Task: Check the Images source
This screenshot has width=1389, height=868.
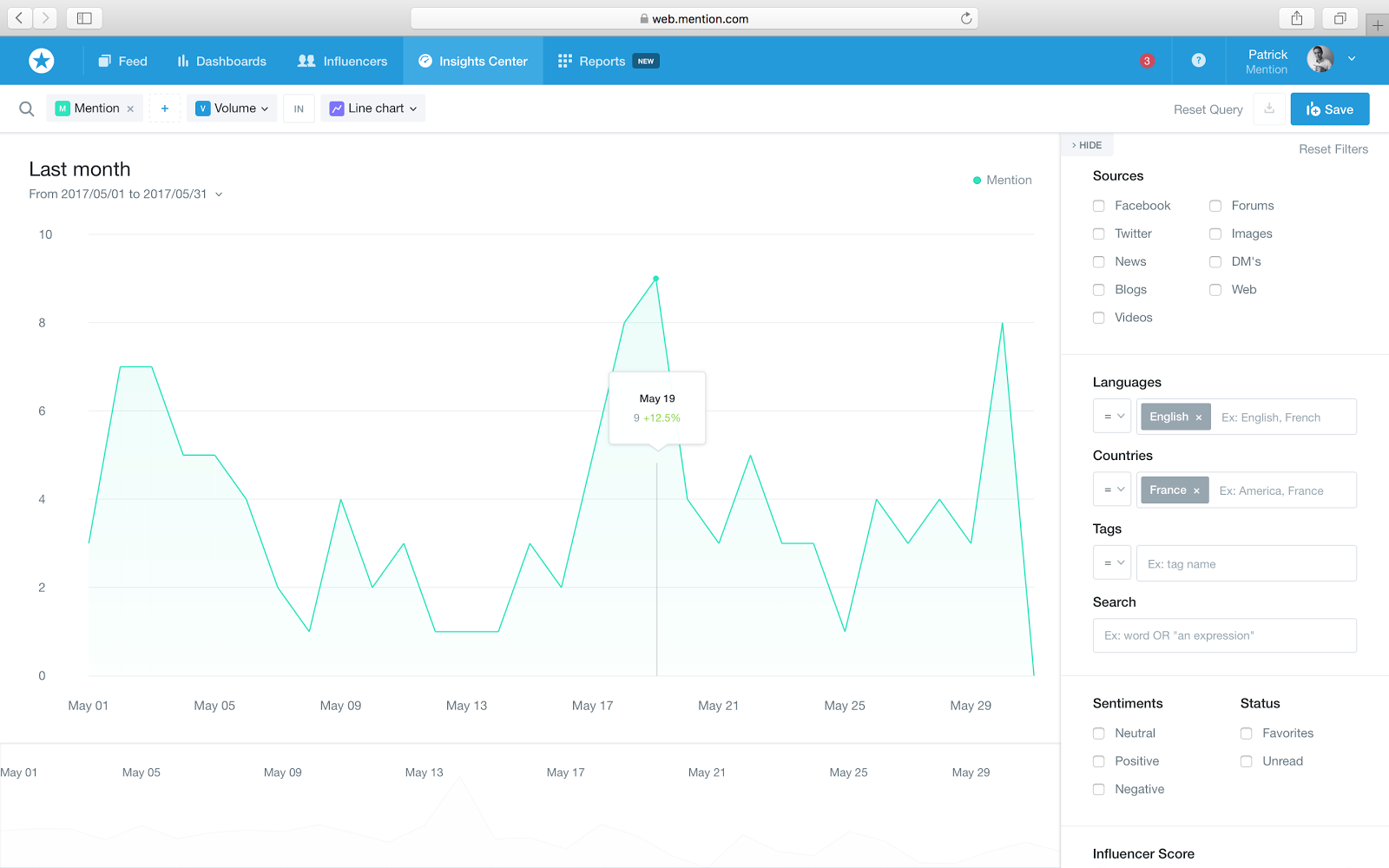Action: tap(1215, 233)
